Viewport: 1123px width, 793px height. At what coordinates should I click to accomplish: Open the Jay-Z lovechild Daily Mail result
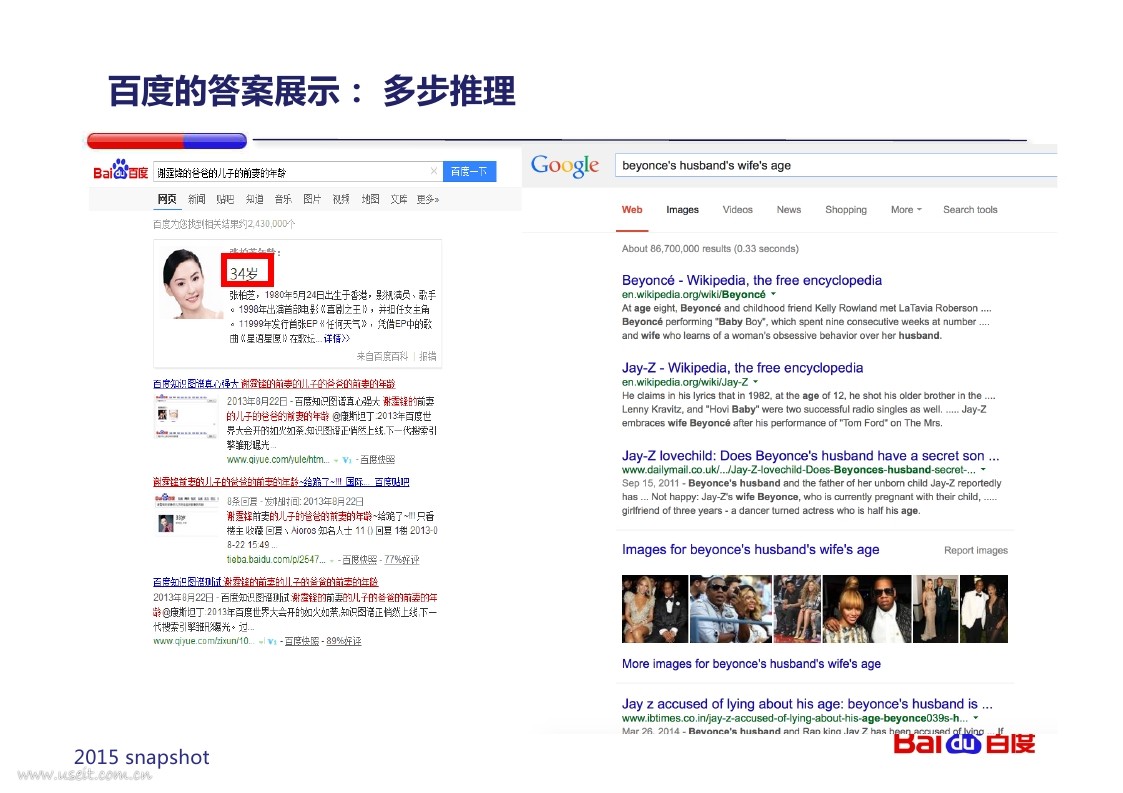tap(810, 456)
